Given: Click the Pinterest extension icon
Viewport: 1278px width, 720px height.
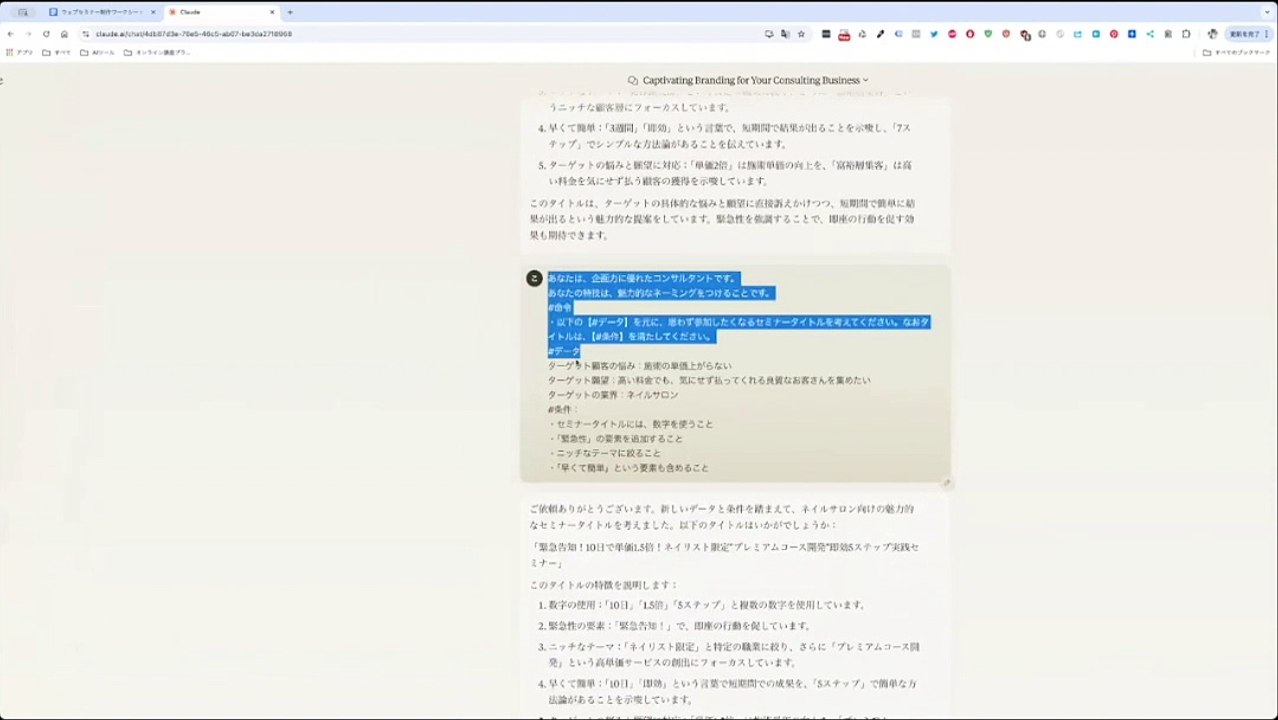Looking at the screenshot, I should [1113, 34].
